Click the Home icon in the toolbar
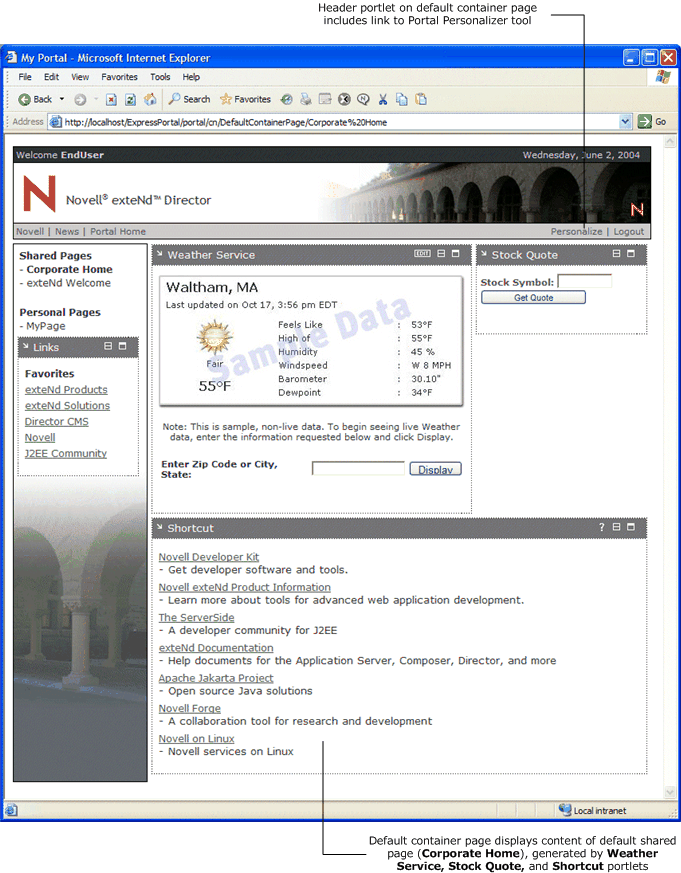The image size is (681, 873). (150, 100)
